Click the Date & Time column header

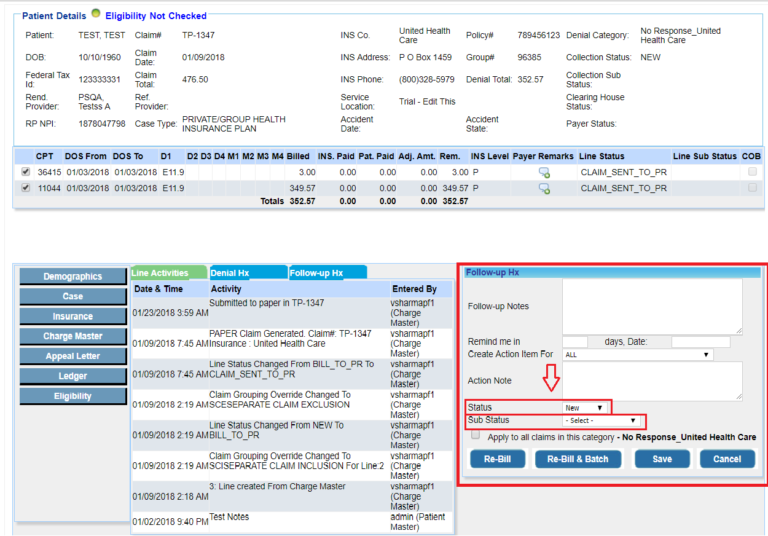(x=158, y=289)
